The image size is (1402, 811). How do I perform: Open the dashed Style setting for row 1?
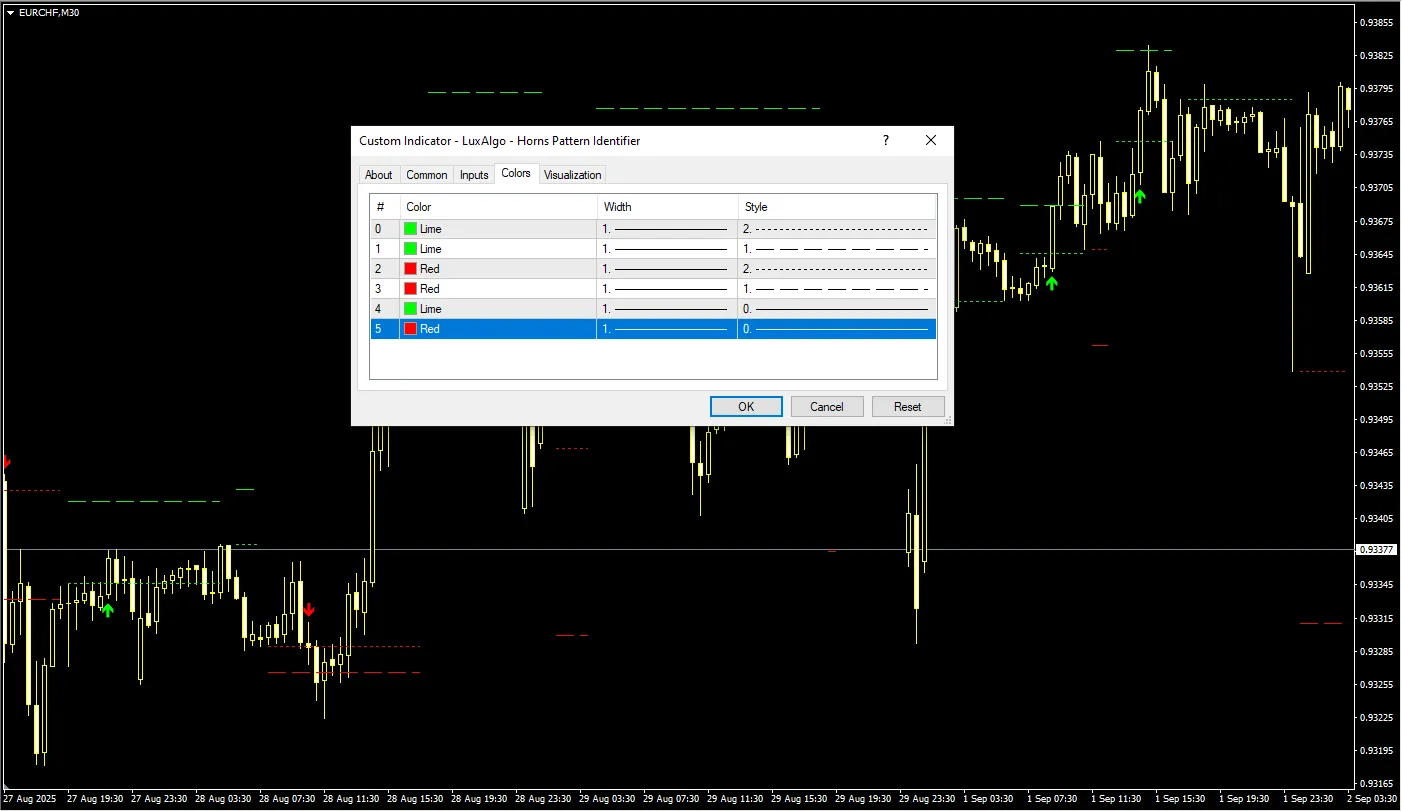pyautogui.click(x=836, y=249)
